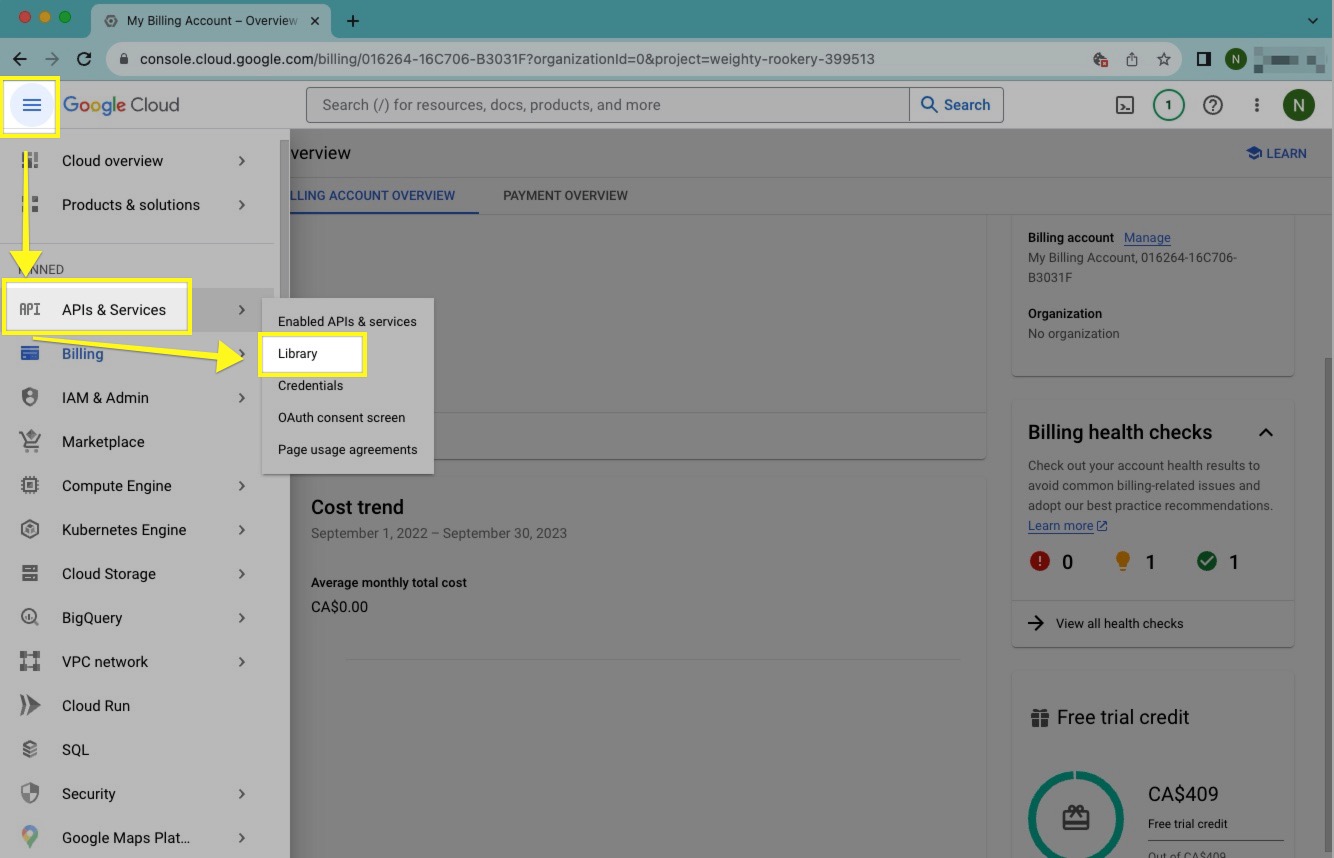Open browser side panel icon
Image resolution: width=1334 pixels, height=858 pixels.
tap(1204, 59)
